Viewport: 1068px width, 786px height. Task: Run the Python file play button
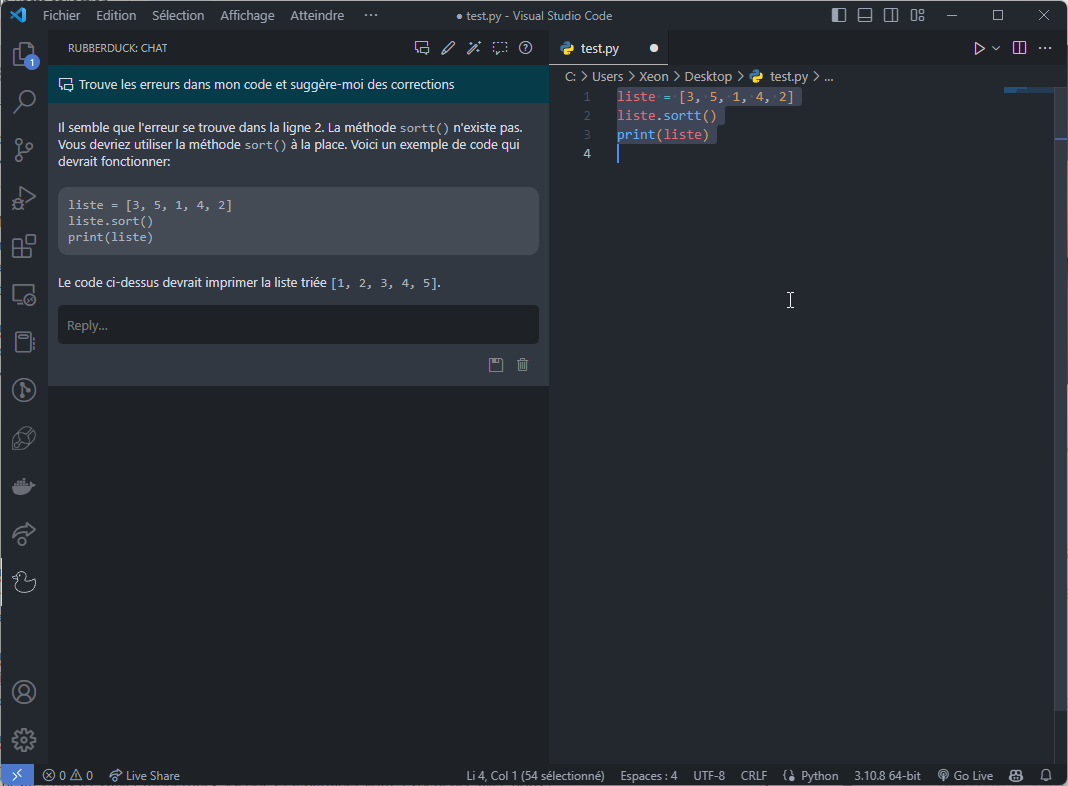[979, 48]
